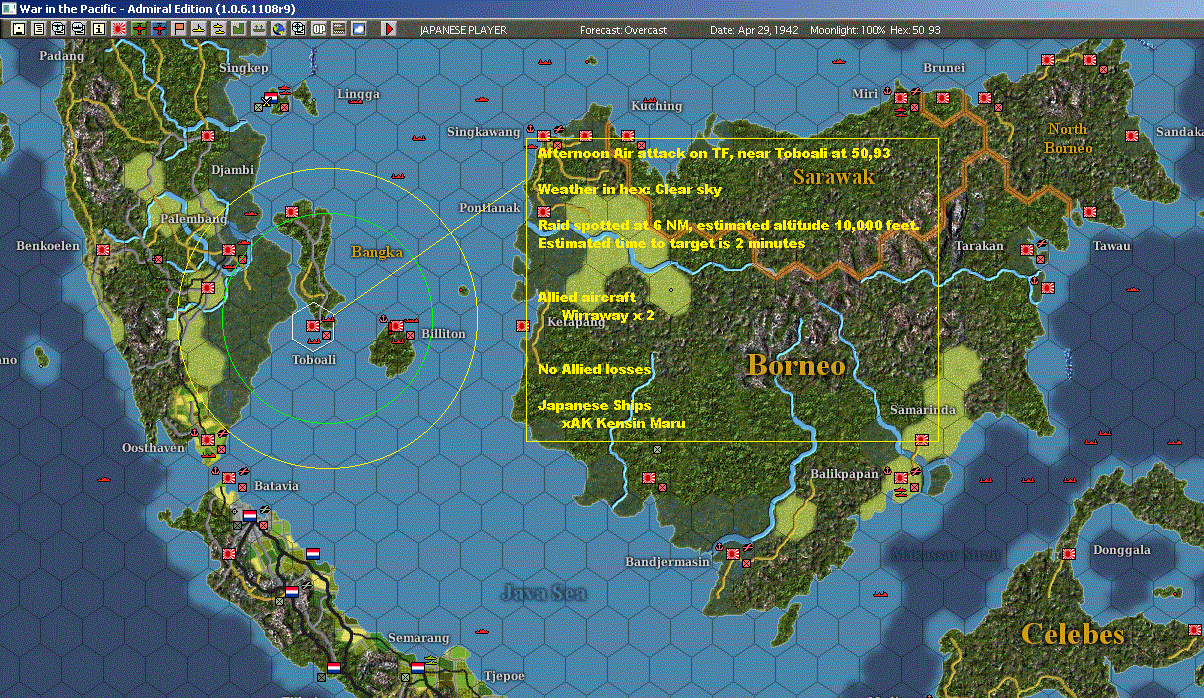Open the globe icon in toolbar

point(279,29)
